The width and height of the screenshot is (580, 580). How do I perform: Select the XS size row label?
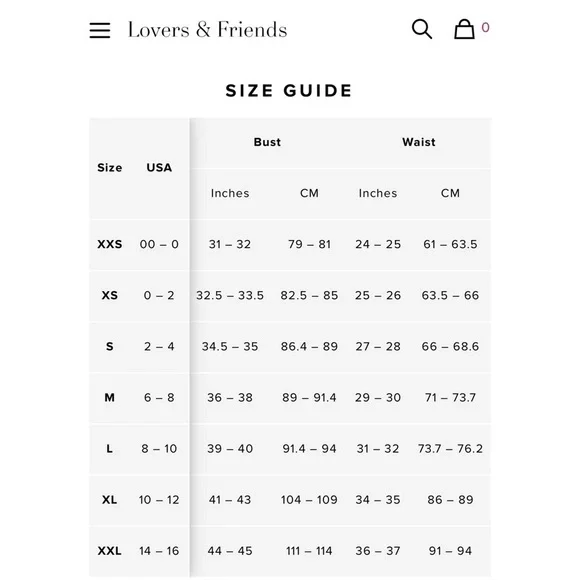(x=109, y=295)
